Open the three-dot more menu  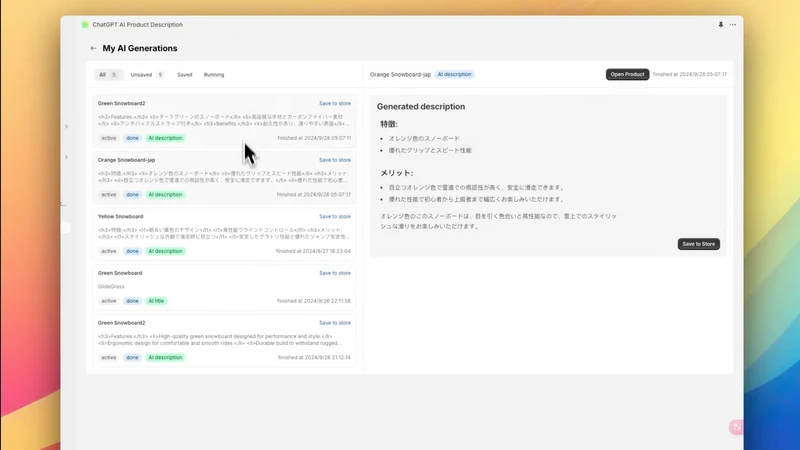point(733,24)
